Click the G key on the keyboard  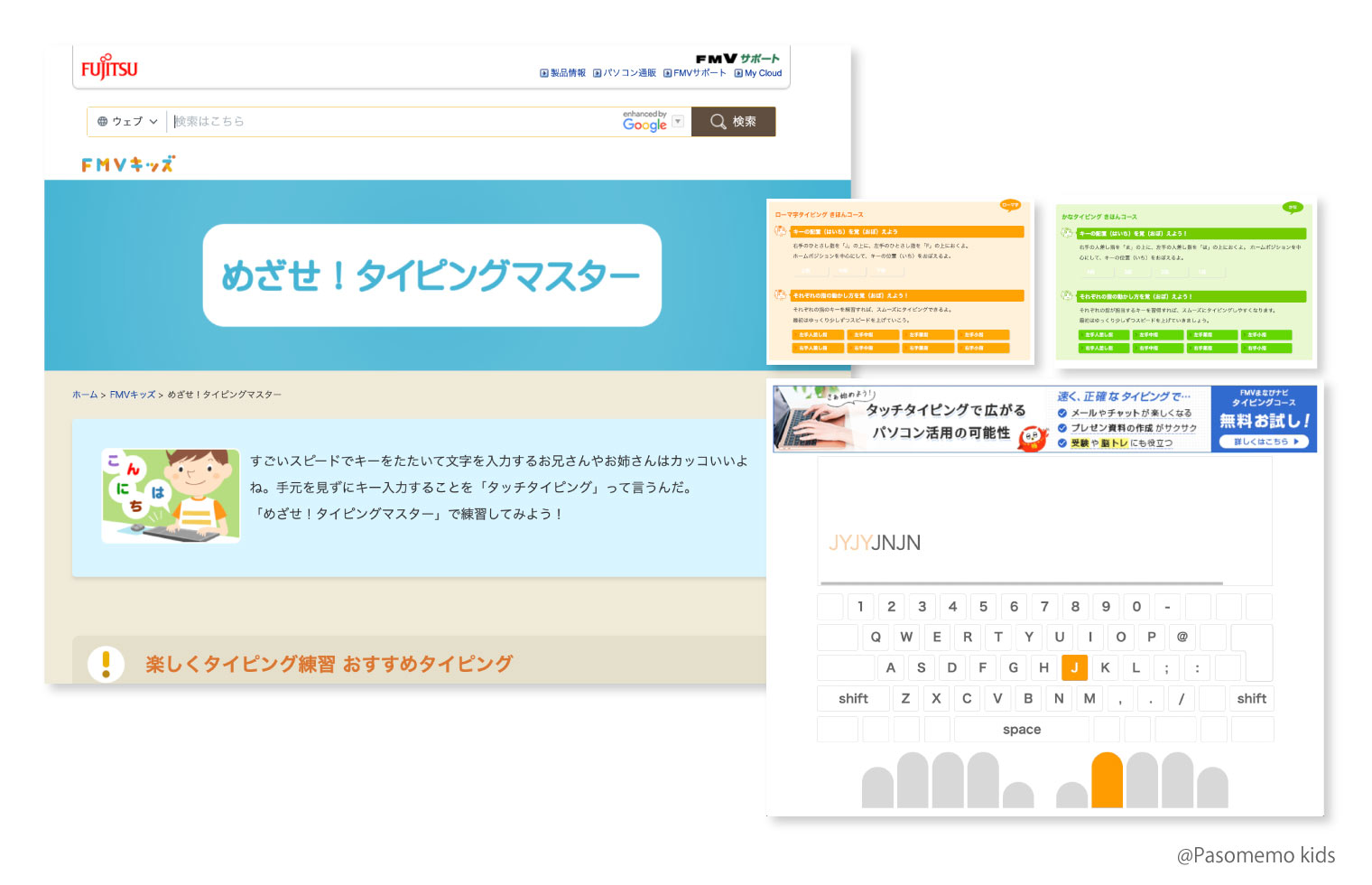point(1014,667)
